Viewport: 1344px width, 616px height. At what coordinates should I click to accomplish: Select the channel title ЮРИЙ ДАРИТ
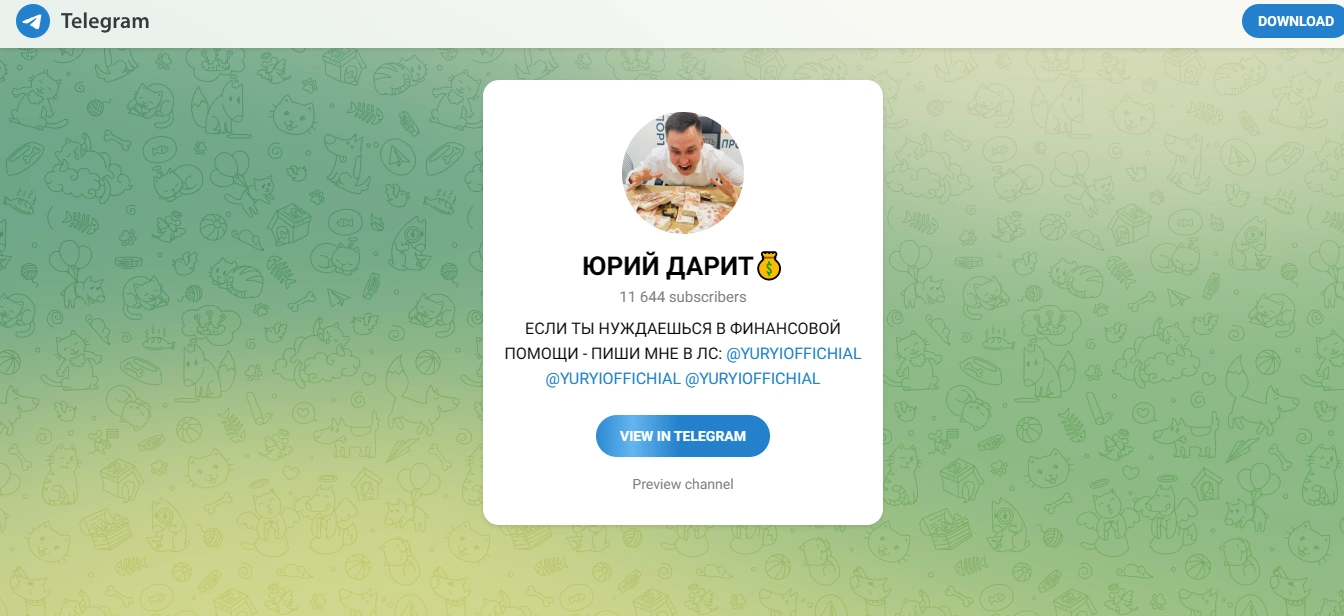point(667,267)
